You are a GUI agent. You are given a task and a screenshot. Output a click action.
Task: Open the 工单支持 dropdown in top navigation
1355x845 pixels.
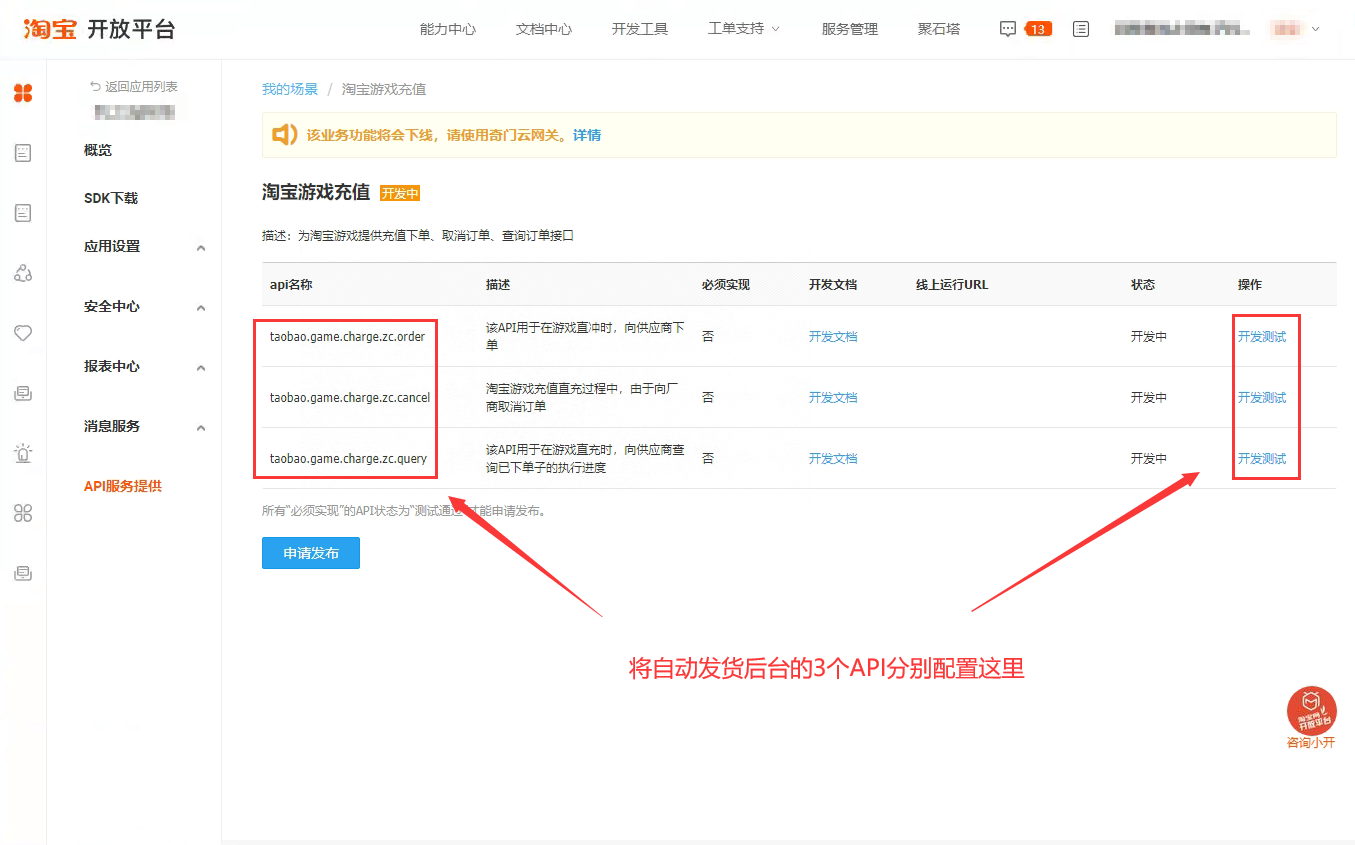point(744,29)
